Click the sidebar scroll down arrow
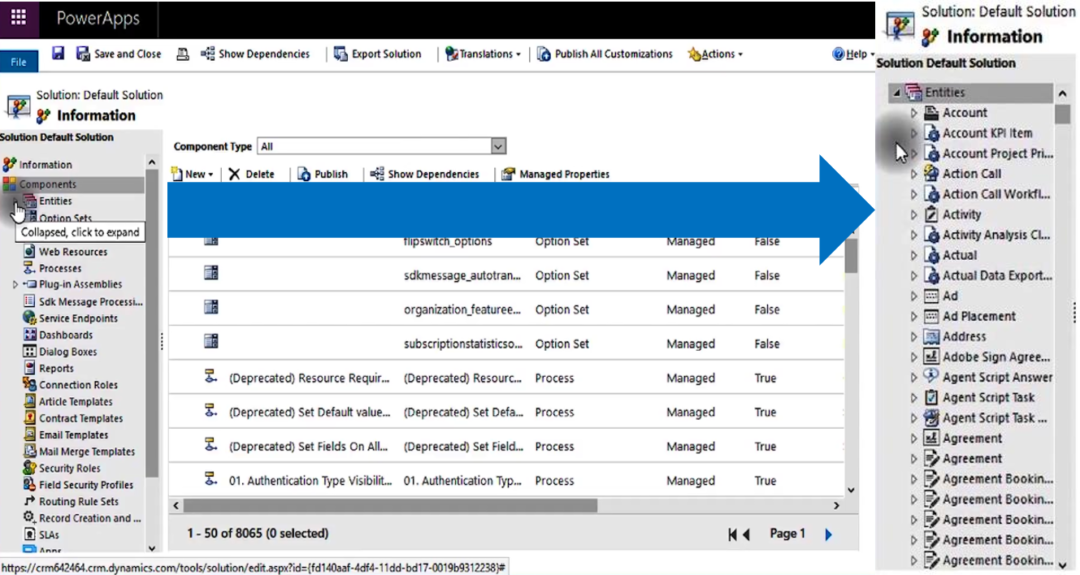The image size is (1080, 575). (152, 549)
